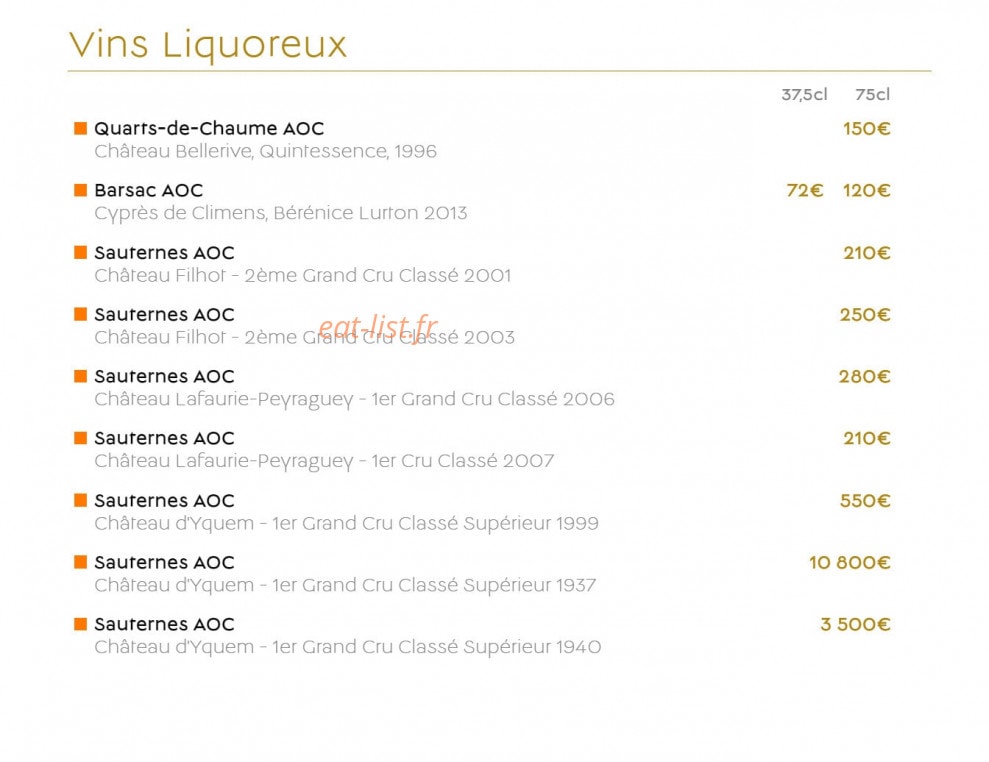989x762 pixels.
Task: Select the bullet before Château Filhot 2001 entry
Action: coord(80,252)
